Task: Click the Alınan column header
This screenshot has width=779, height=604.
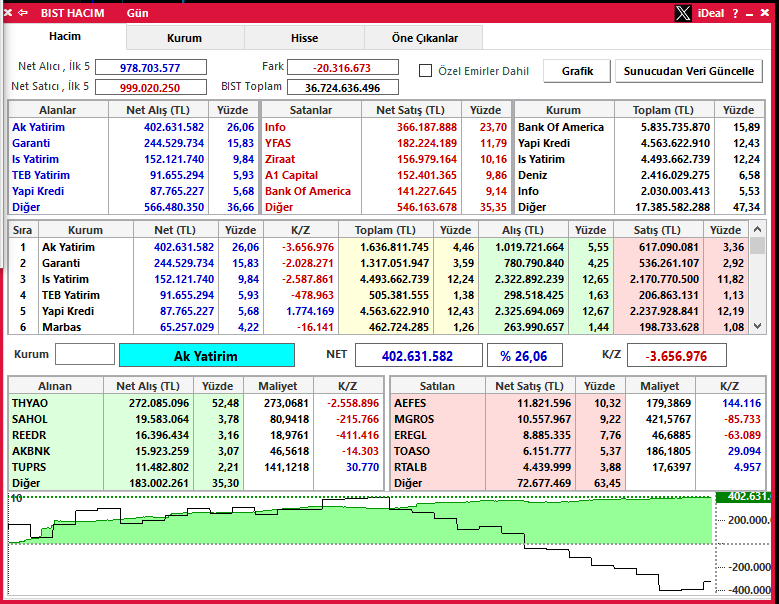Action: [x=55, y=386]
